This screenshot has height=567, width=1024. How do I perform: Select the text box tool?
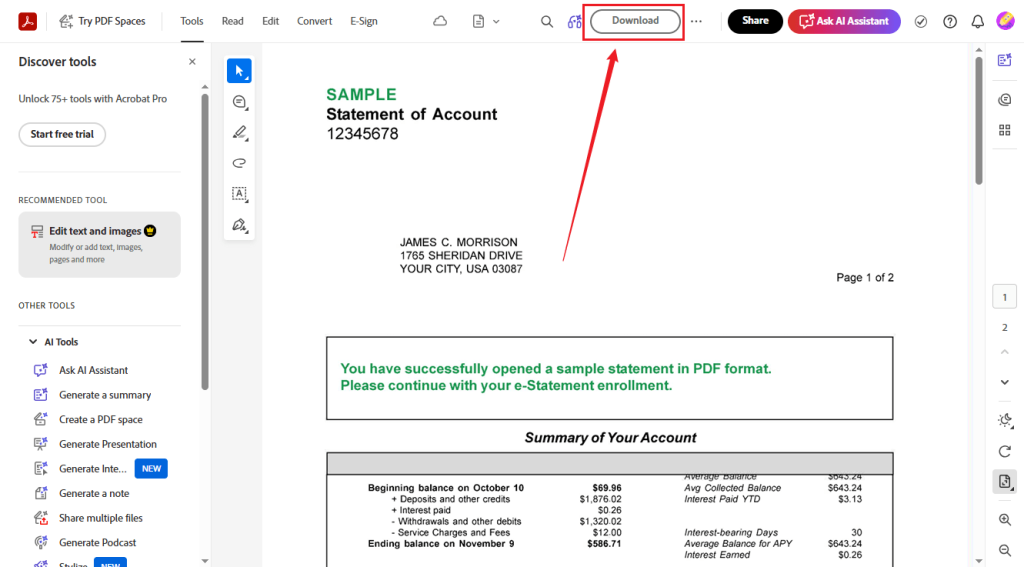239,193
